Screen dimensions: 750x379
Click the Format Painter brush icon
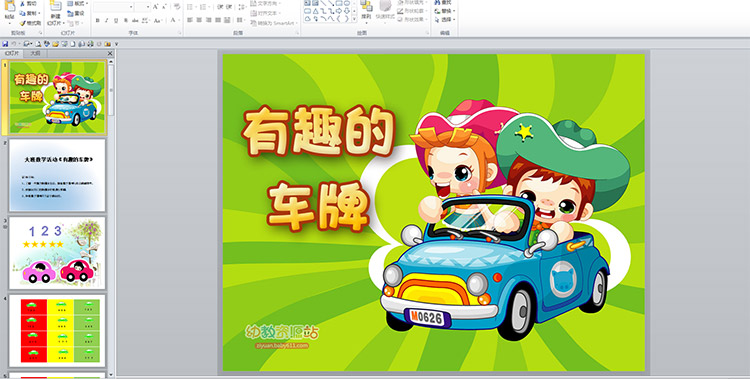point(22,23)
